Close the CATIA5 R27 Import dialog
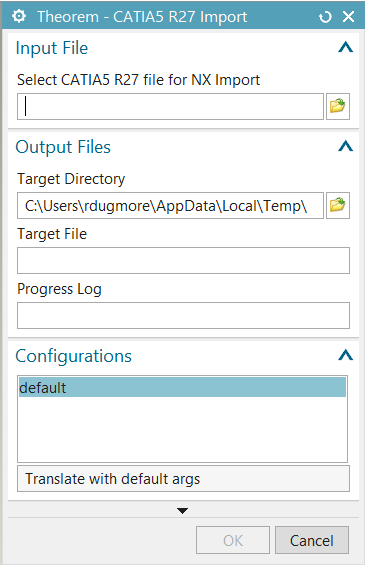 click(348, 17)
